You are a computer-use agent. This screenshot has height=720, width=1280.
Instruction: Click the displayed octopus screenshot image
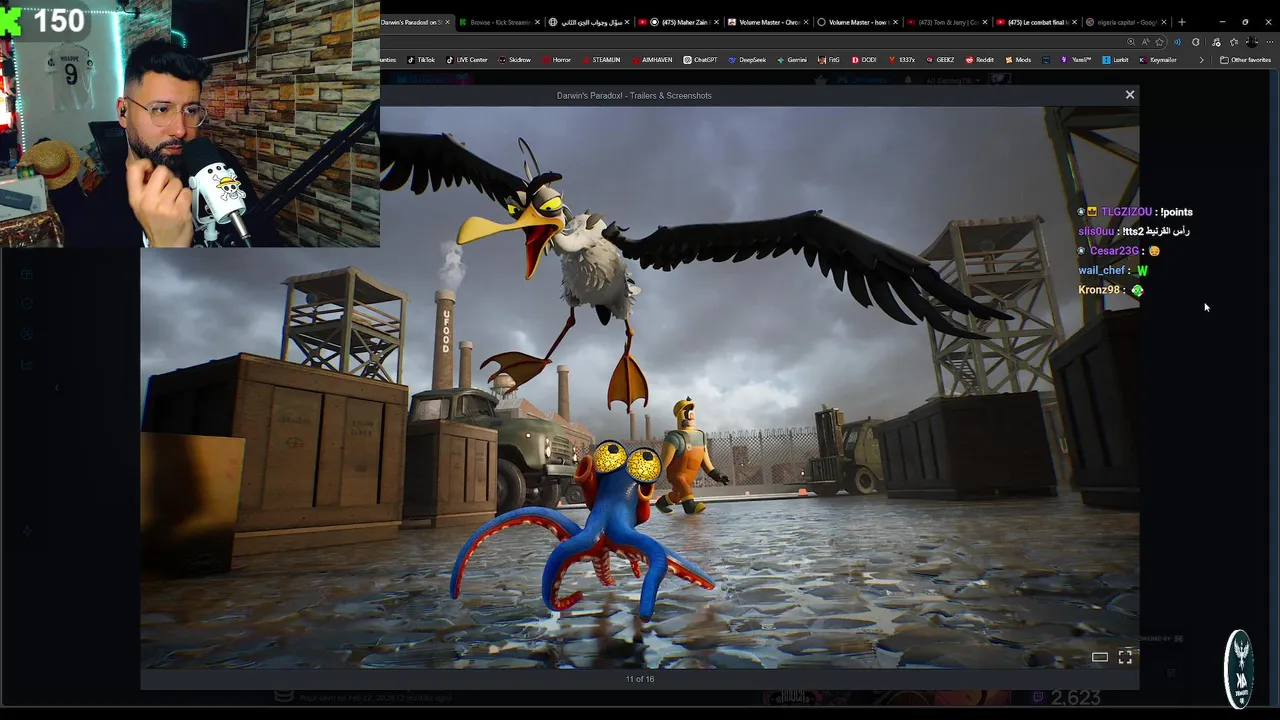pyautogui.click(x=640, y=386)
